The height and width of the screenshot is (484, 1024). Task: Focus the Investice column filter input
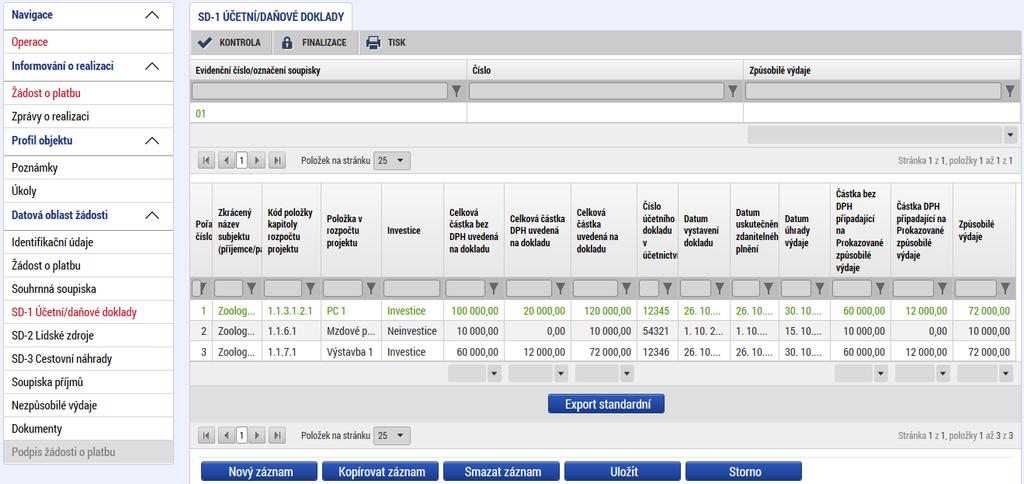tap(411, 288)
